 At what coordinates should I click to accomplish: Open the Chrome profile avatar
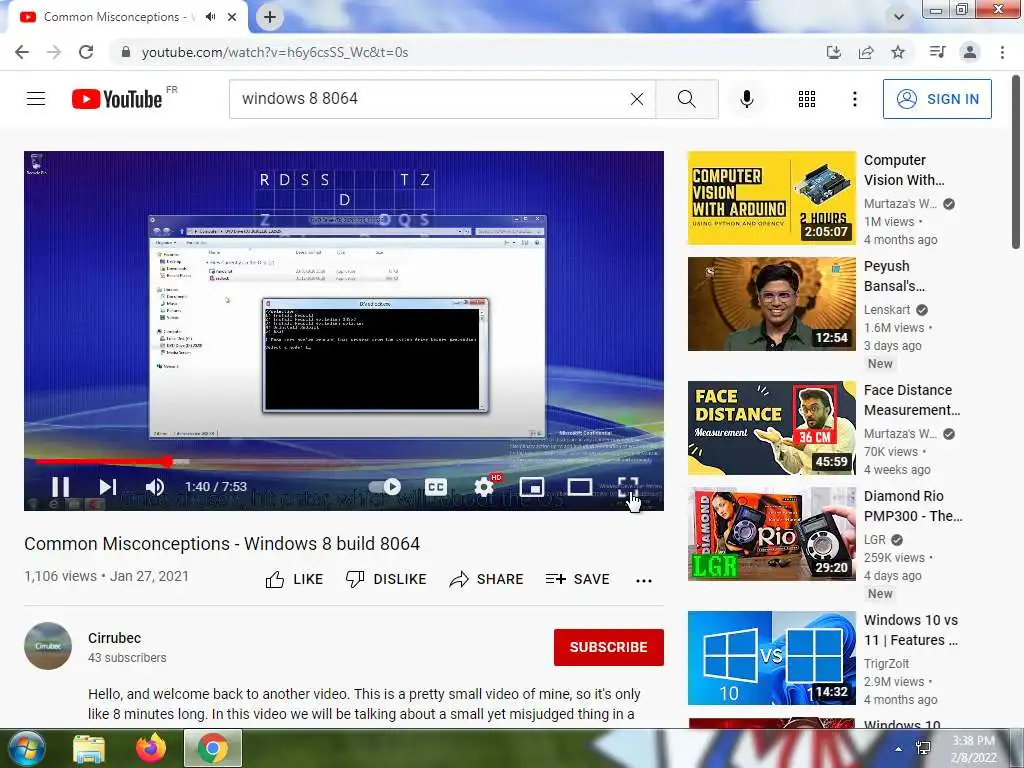tap(970, 52)
